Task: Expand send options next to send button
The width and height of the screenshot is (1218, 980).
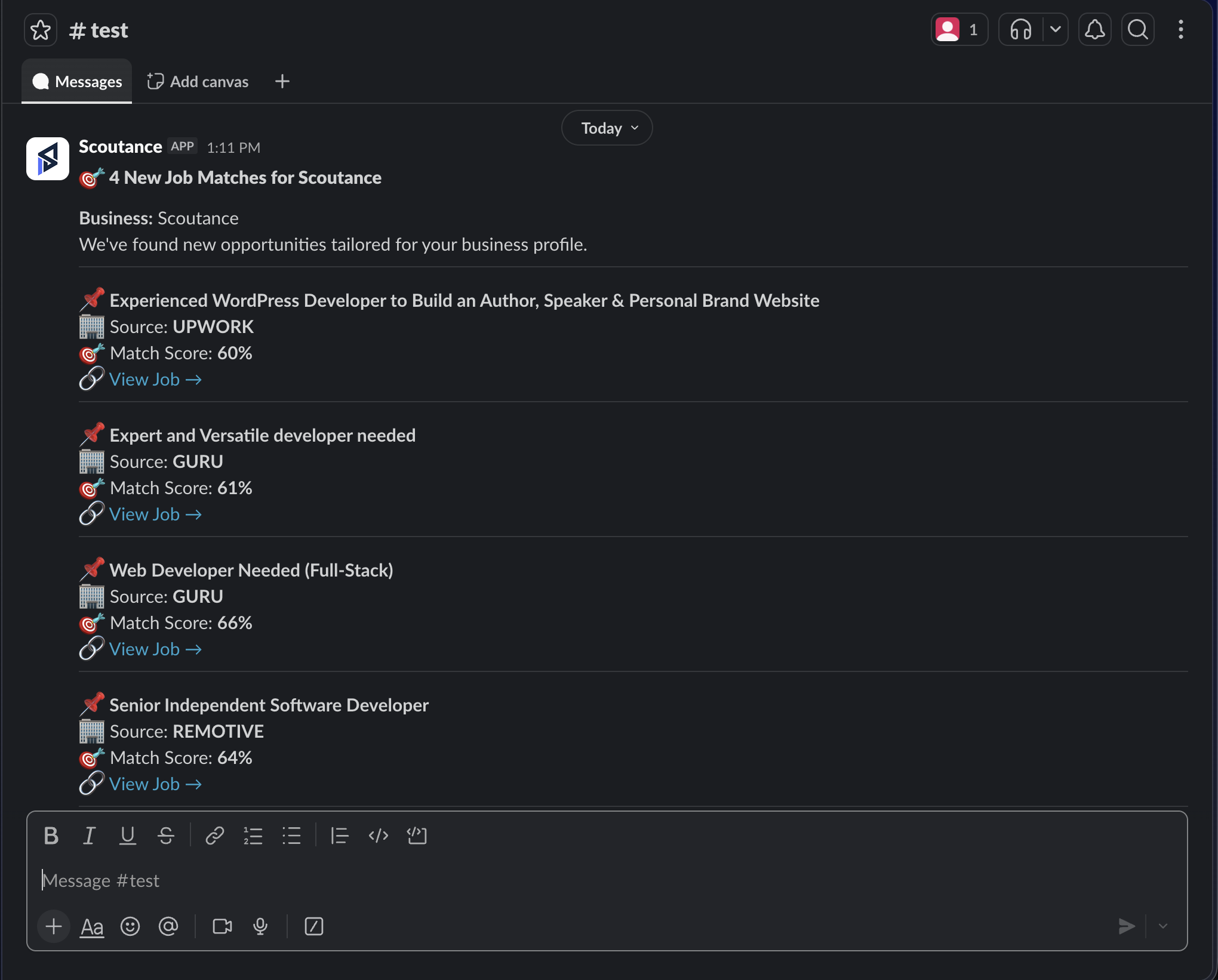Action: 1163,926
